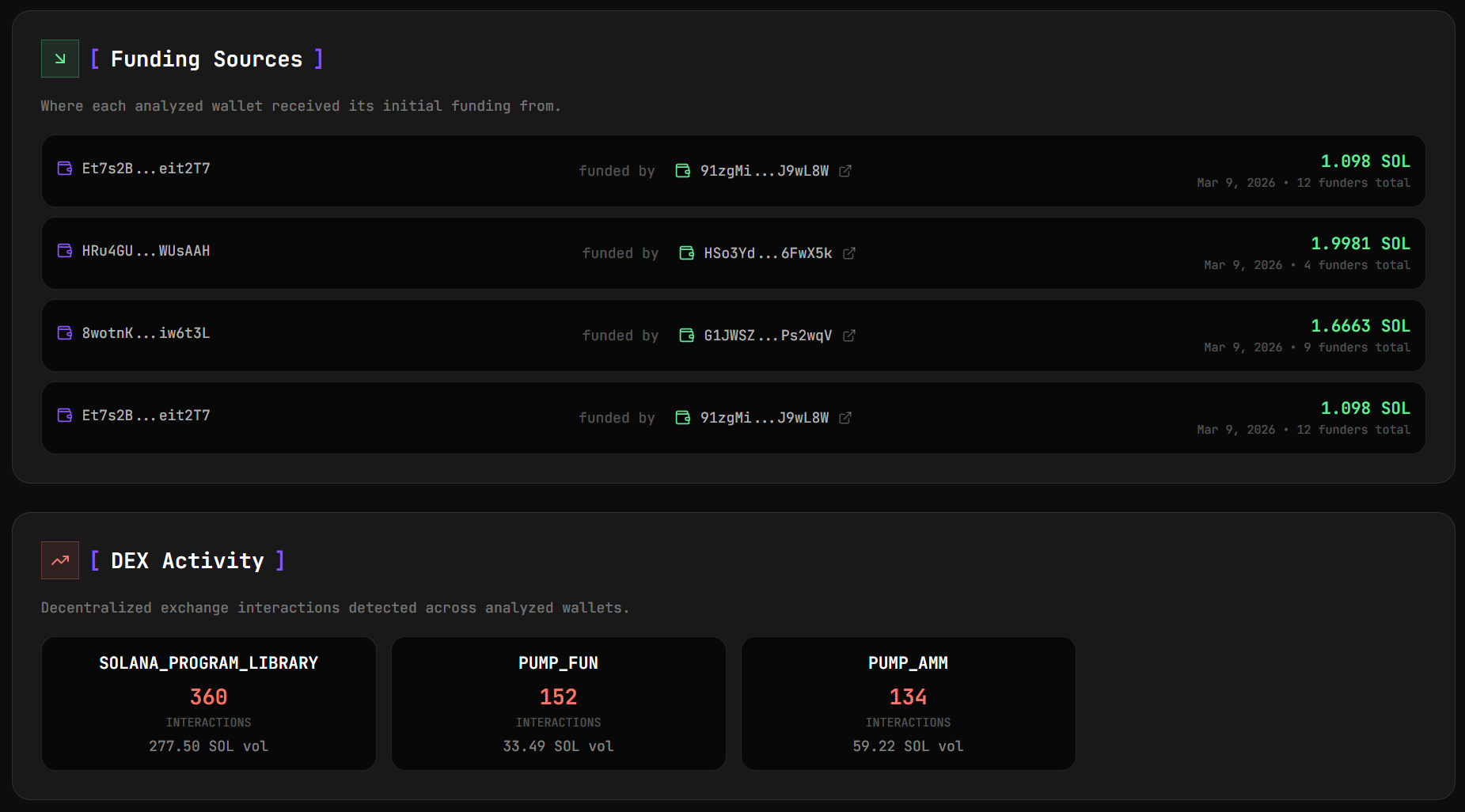Select the wallet address Et7s2B...eit2T7
The height and width of the screenshot is (812, 1465).
(x=146, y=168)
